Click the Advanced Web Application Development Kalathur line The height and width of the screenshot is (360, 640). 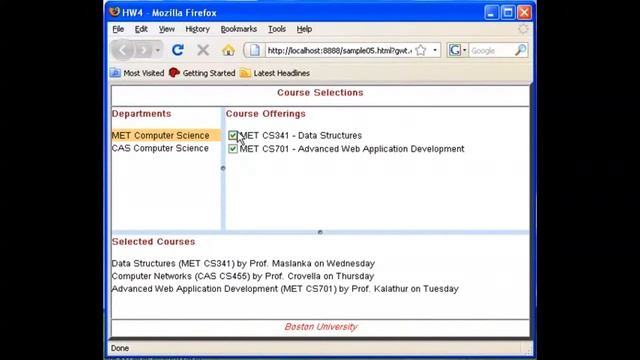coord(285,289)
